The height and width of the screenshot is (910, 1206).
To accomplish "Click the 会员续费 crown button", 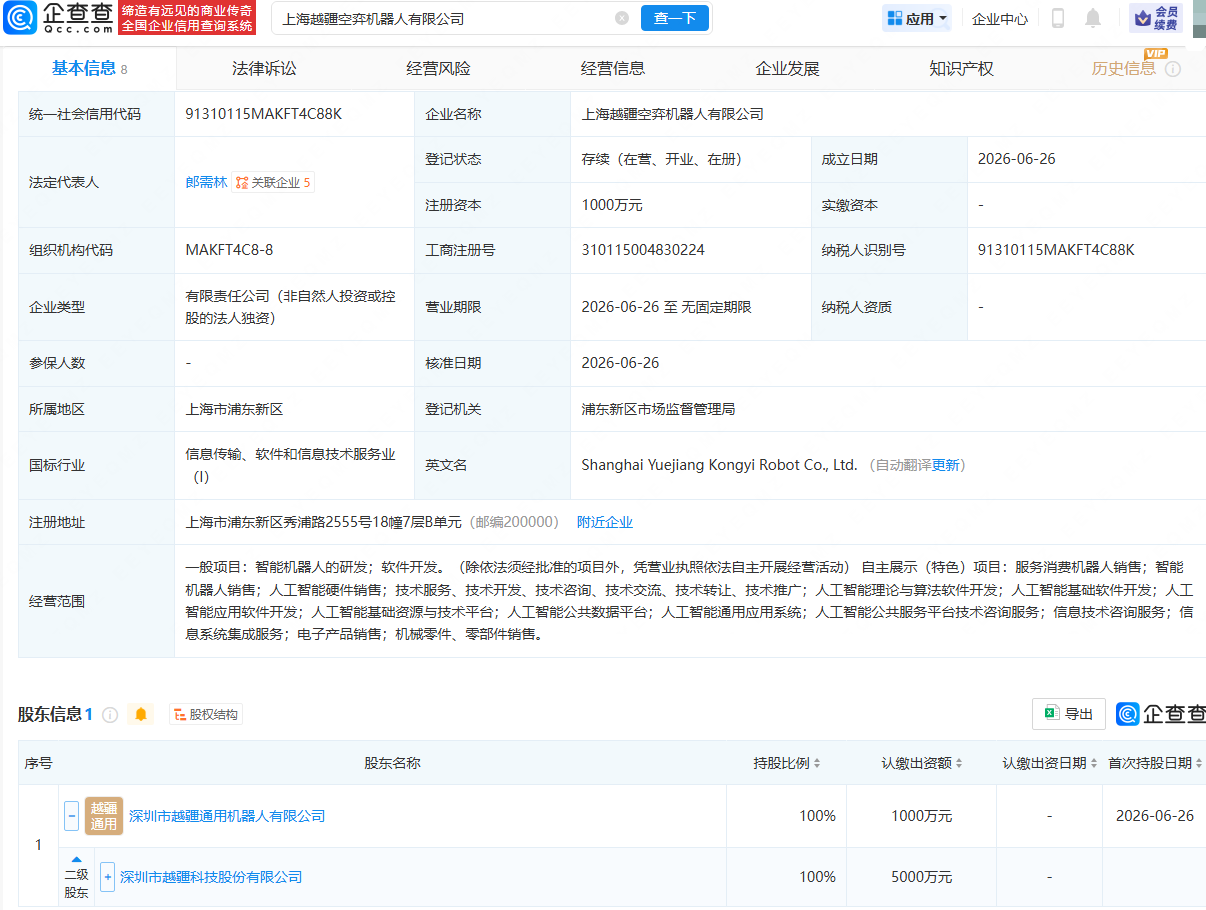I will point(1156,18).
